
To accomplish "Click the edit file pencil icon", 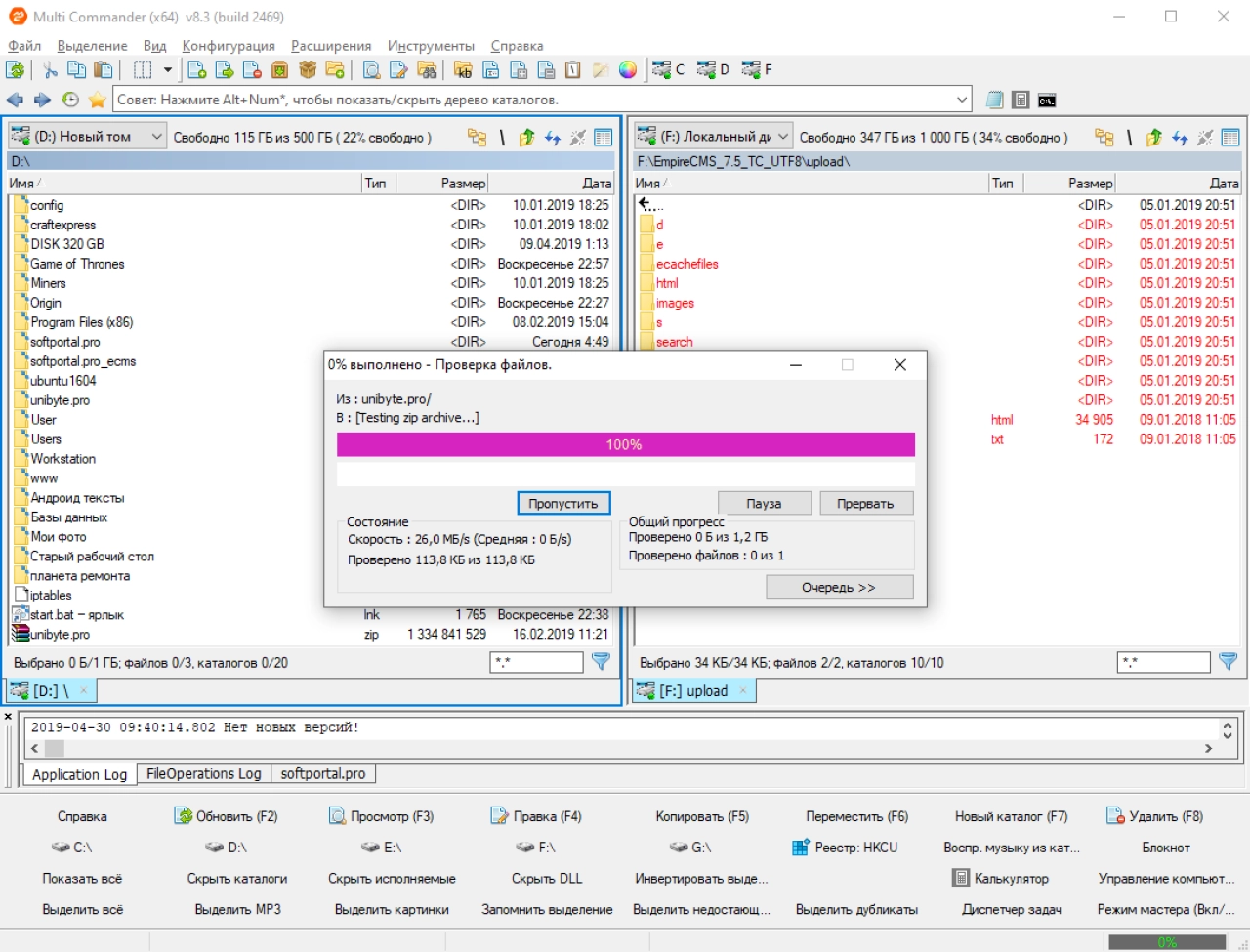I will click(398, 69).
